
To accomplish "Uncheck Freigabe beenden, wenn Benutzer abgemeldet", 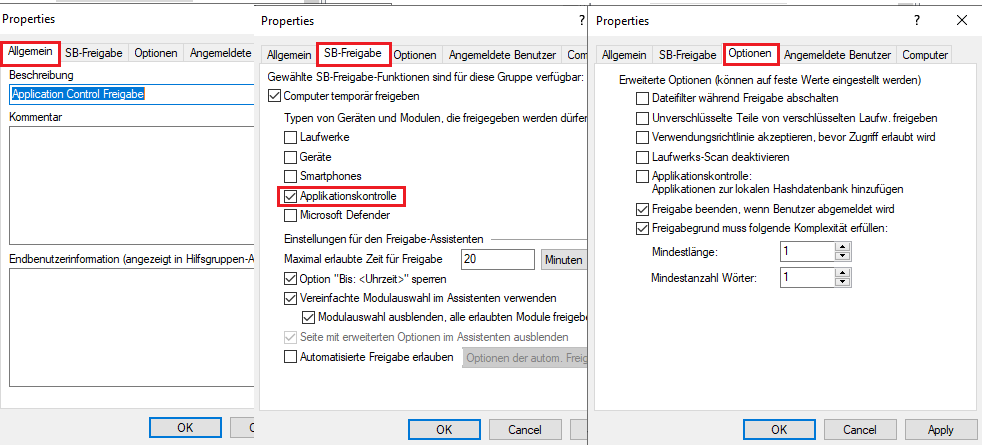I will (642, 209).
